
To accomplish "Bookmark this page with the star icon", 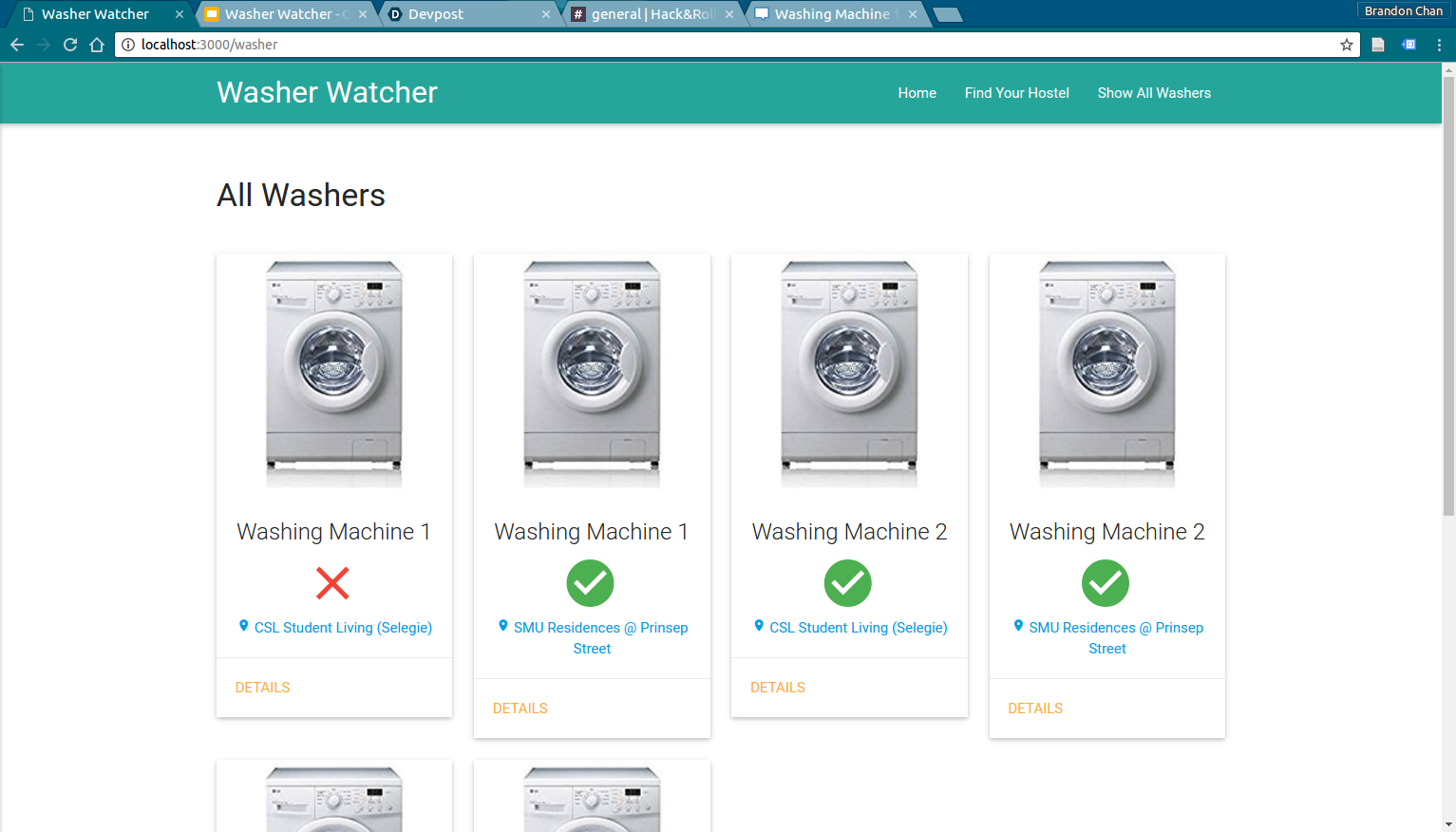I will [1347, 45].
